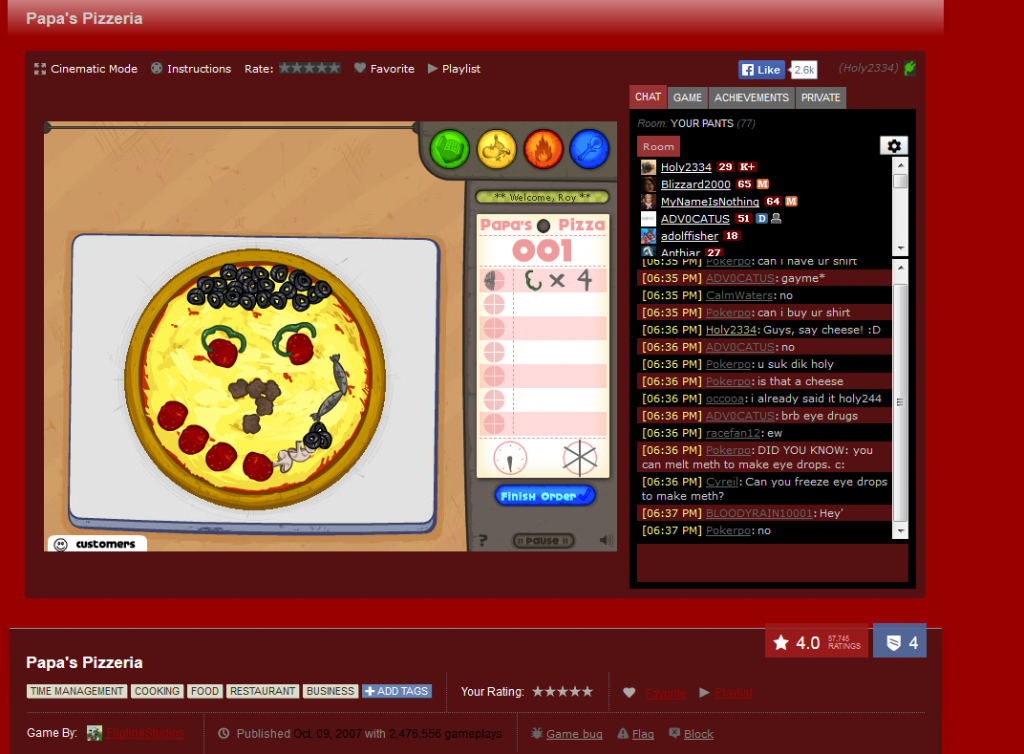Click the FOOD tag
The image size is (1024, 754).
point(205,691)
